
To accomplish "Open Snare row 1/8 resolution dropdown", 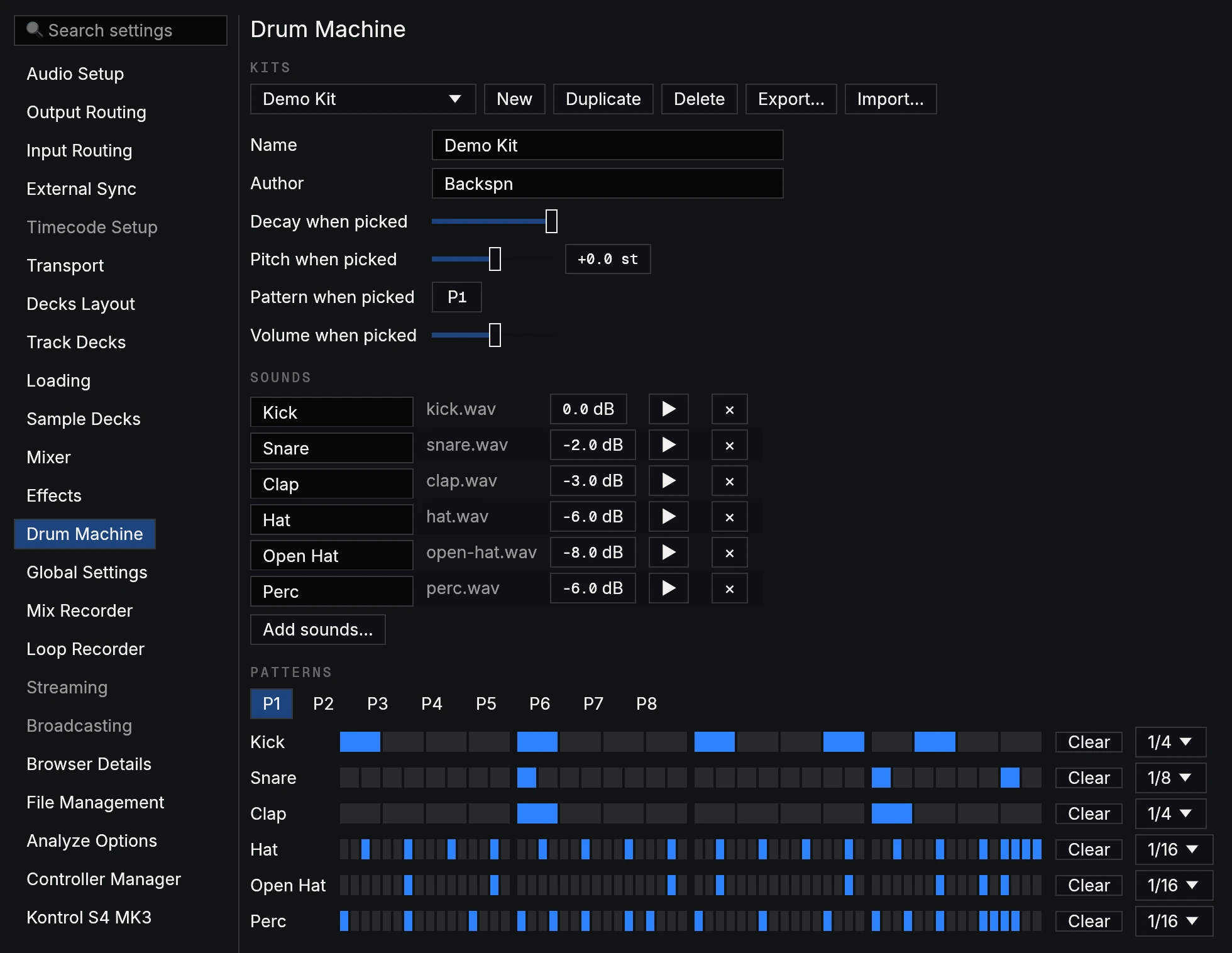I will pyautogui.click(x=1170, y=778).
